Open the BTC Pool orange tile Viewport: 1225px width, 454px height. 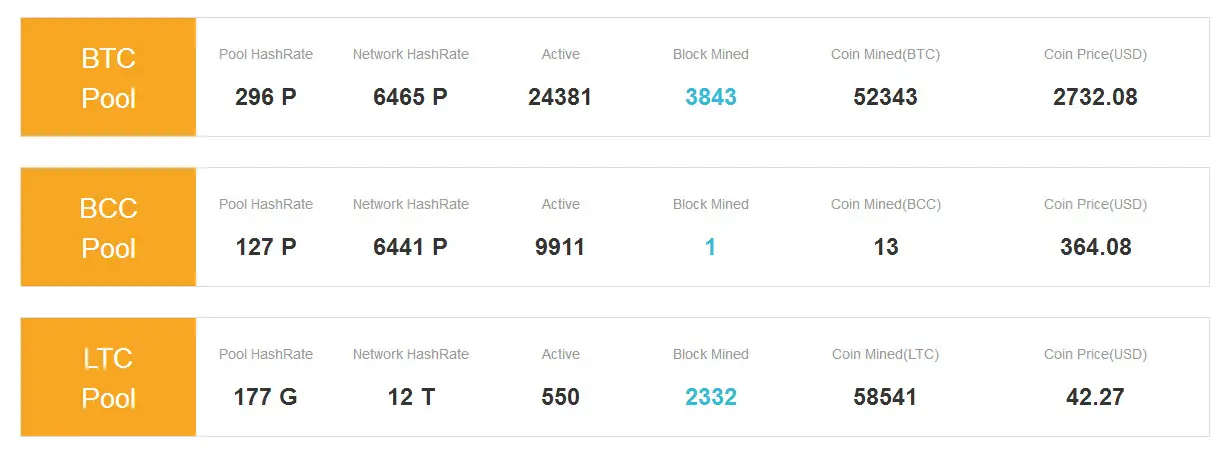tap(108, 77)
